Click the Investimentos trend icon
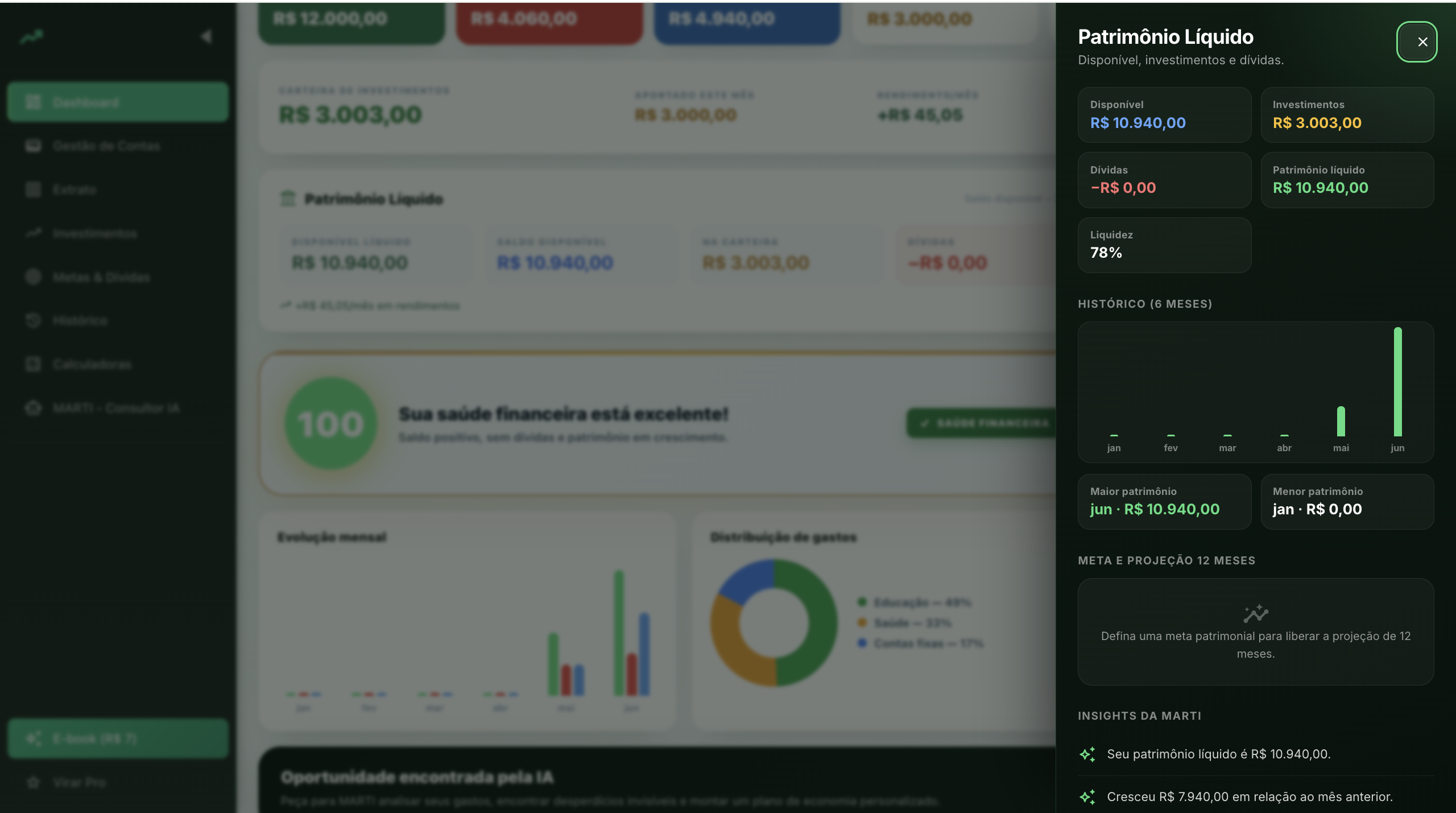The width and height of the screenshot is (1456, 813). 34,233
